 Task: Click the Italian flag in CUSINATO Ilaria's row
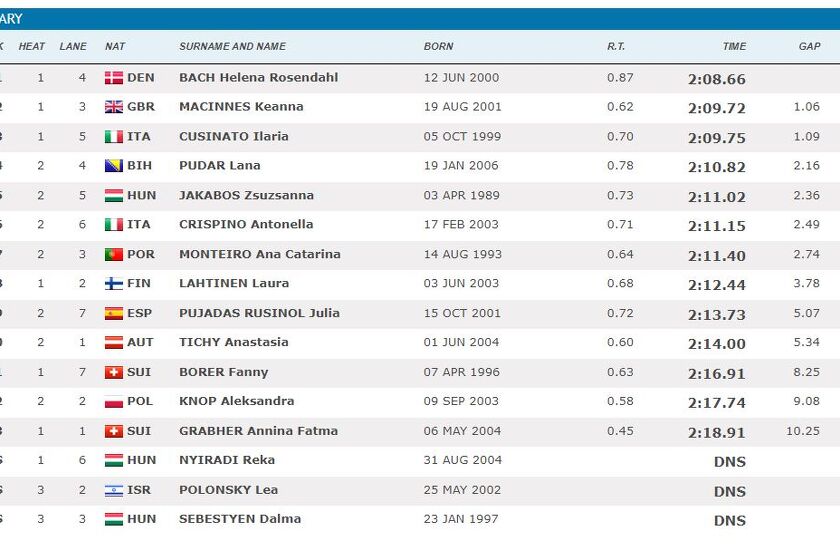[x=114, y=137]
